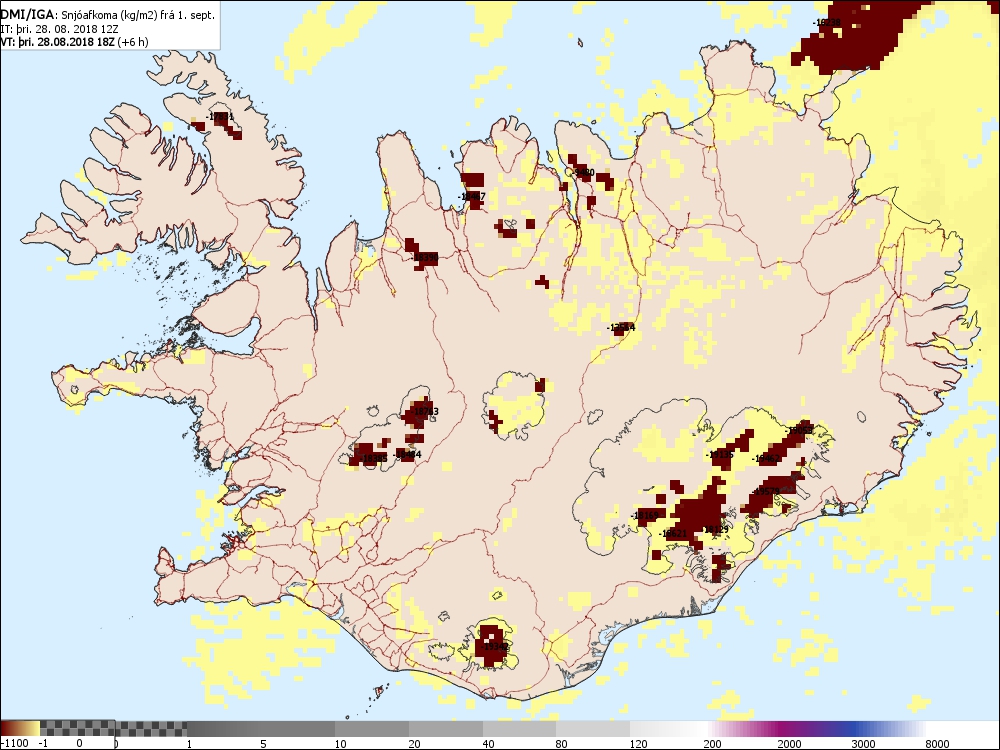Select the -18484 value label
1000x750 pixels.
(x=408, y=454)
